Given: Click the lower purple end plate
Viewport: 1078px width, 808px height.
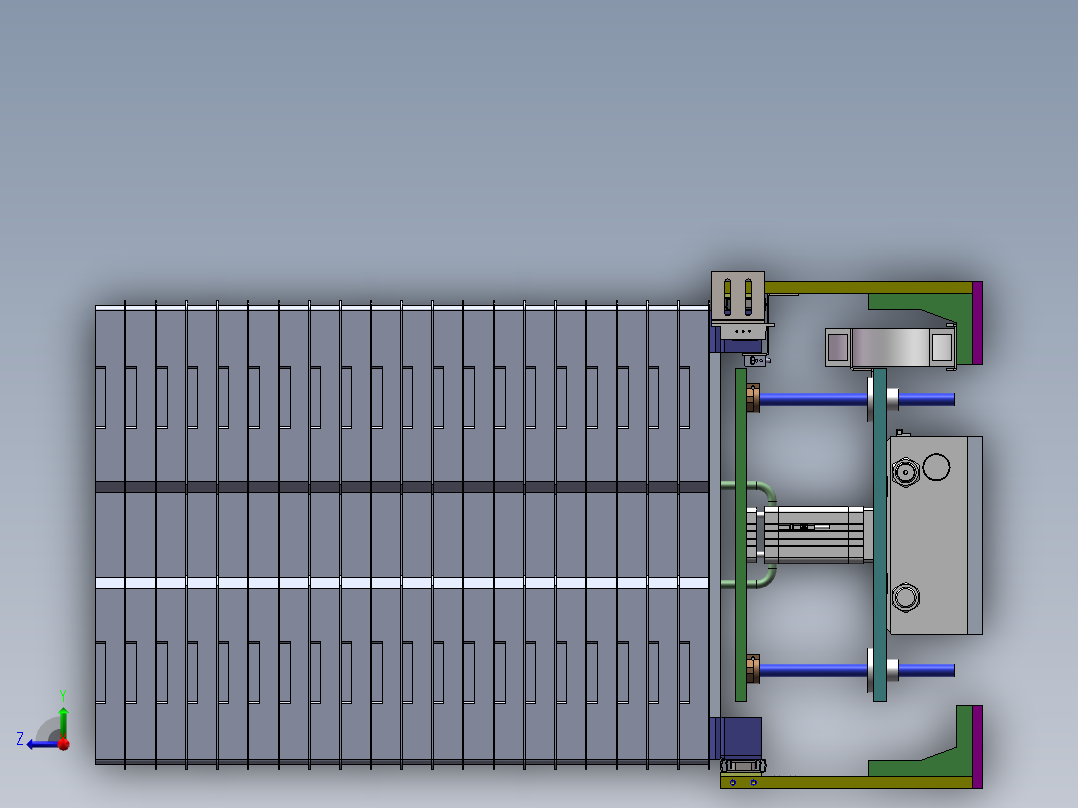Looking at the screenshot, I should click(978, 747).
